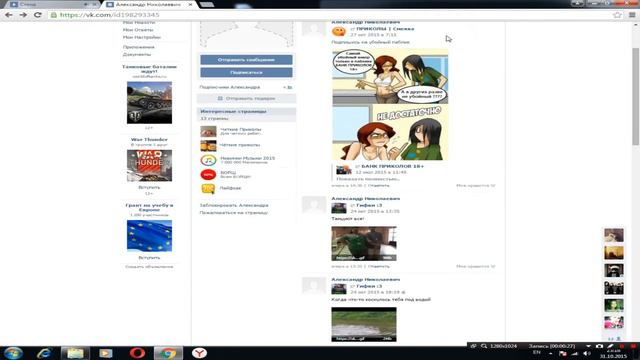The image size is (640, 360).
Task: Play the Танцуют все gif thumbnail
Action: tap(364, 244)
